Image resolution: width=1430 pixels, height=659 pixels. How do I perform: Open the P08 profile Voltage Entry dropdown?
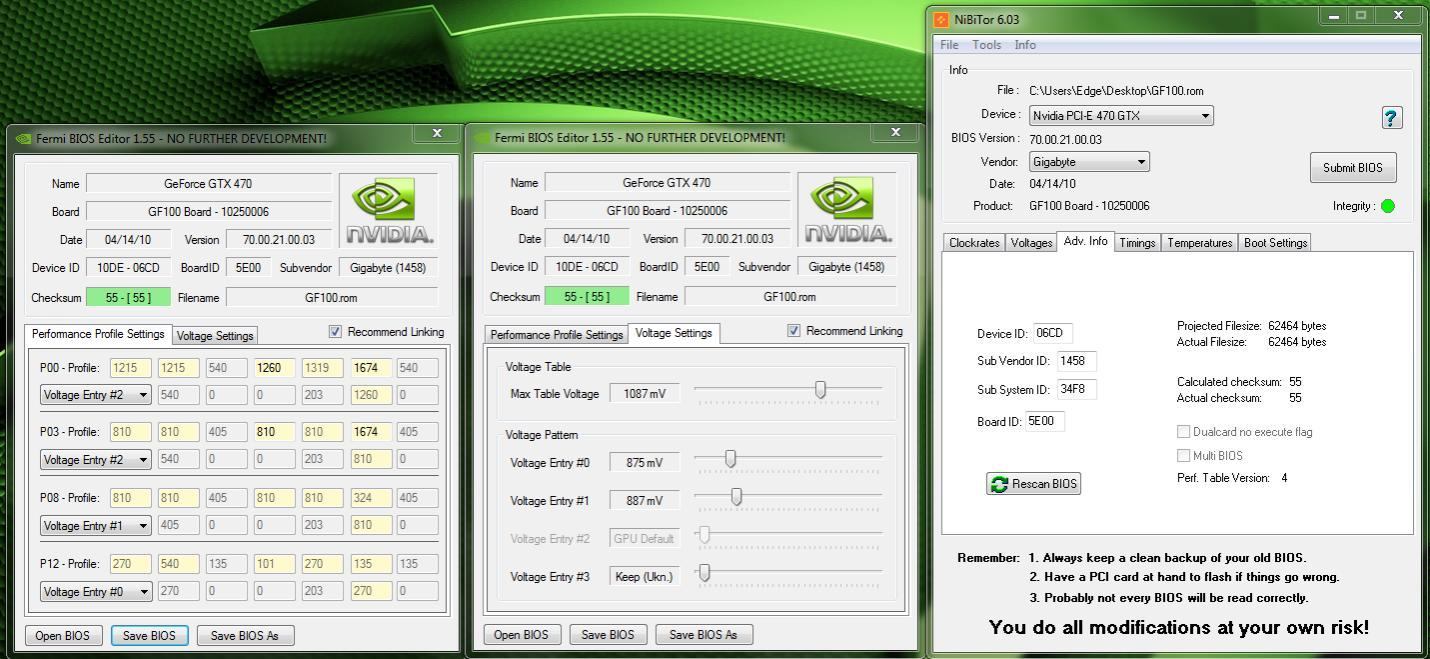click(x=96, y=526)
